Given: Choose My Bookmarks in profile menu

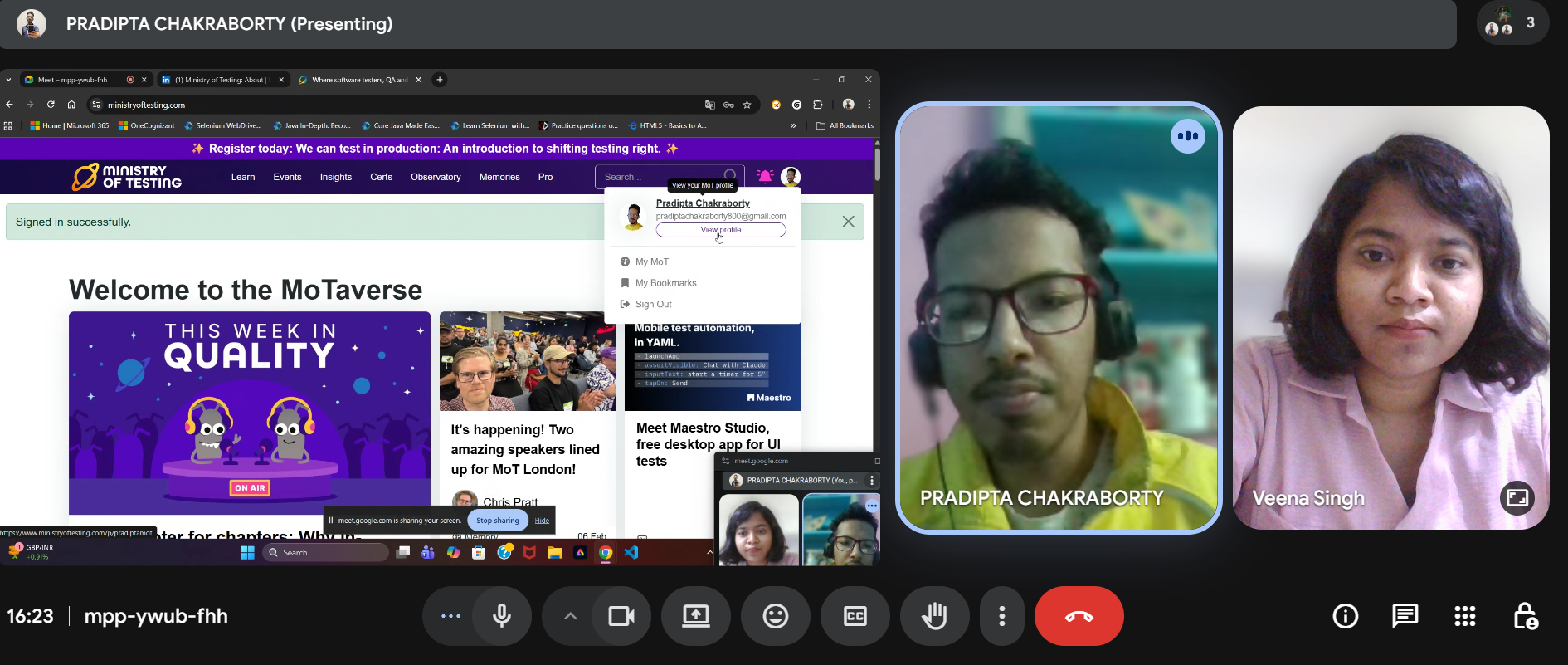Looking at the screenshot, I should pos(665,283).
